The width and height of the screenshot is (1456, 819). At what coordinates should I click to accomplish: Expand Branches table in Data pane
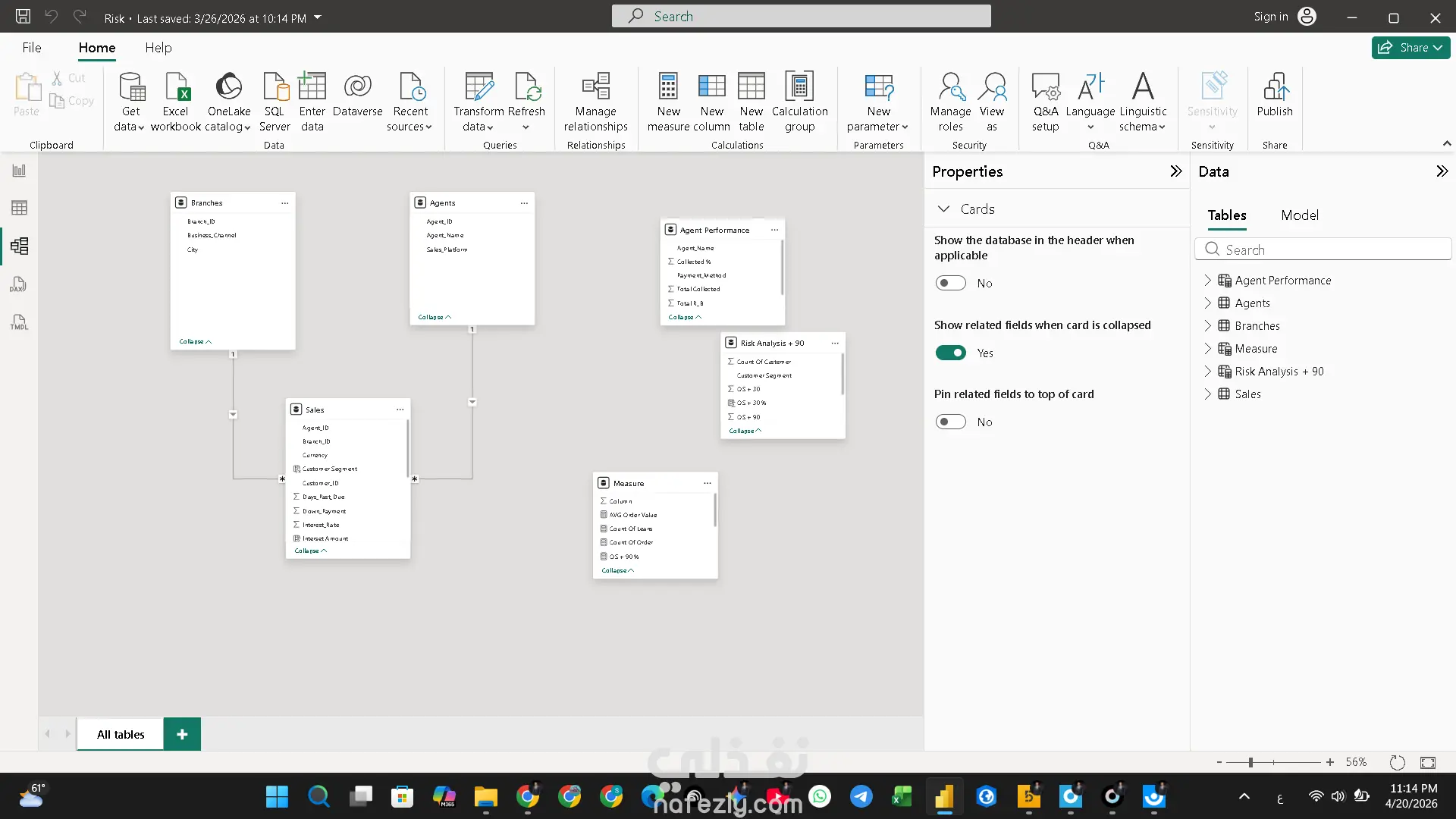pos(1207,326)
